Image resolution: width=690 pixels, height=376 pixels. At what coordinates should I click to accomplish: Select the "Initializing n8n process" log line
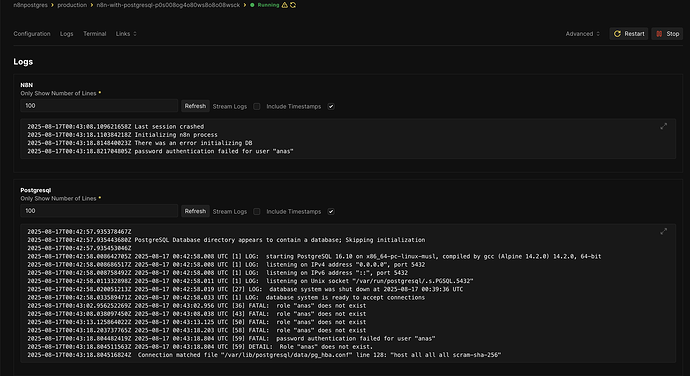click(122, 135)
